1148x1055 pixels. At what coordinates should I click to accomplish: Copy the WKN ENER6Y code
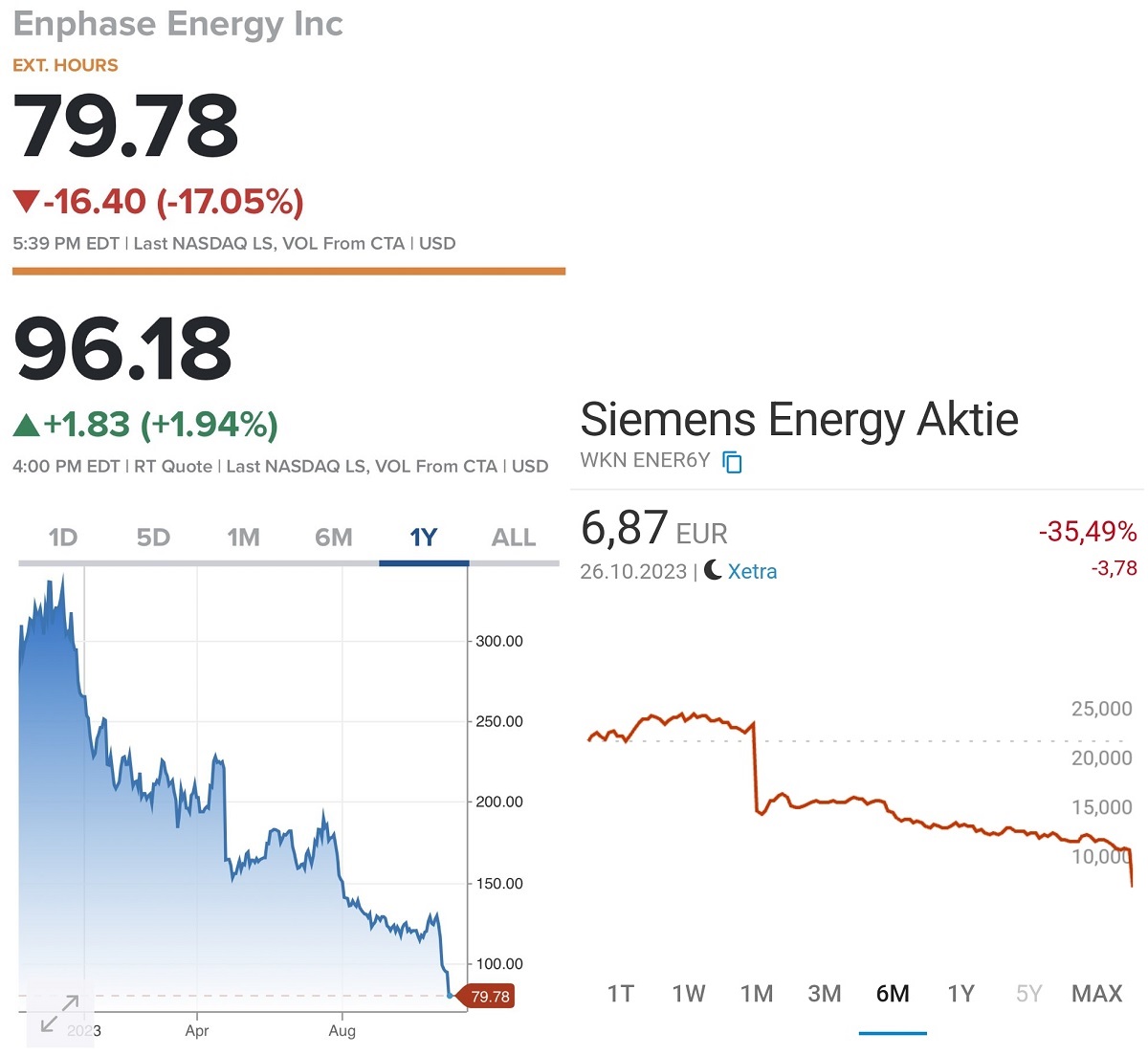pos(732,462)
